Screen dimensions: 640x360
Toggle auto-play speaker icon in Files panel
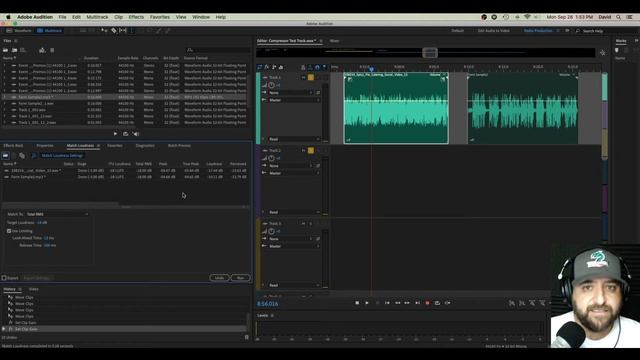(x=136, y=134)
